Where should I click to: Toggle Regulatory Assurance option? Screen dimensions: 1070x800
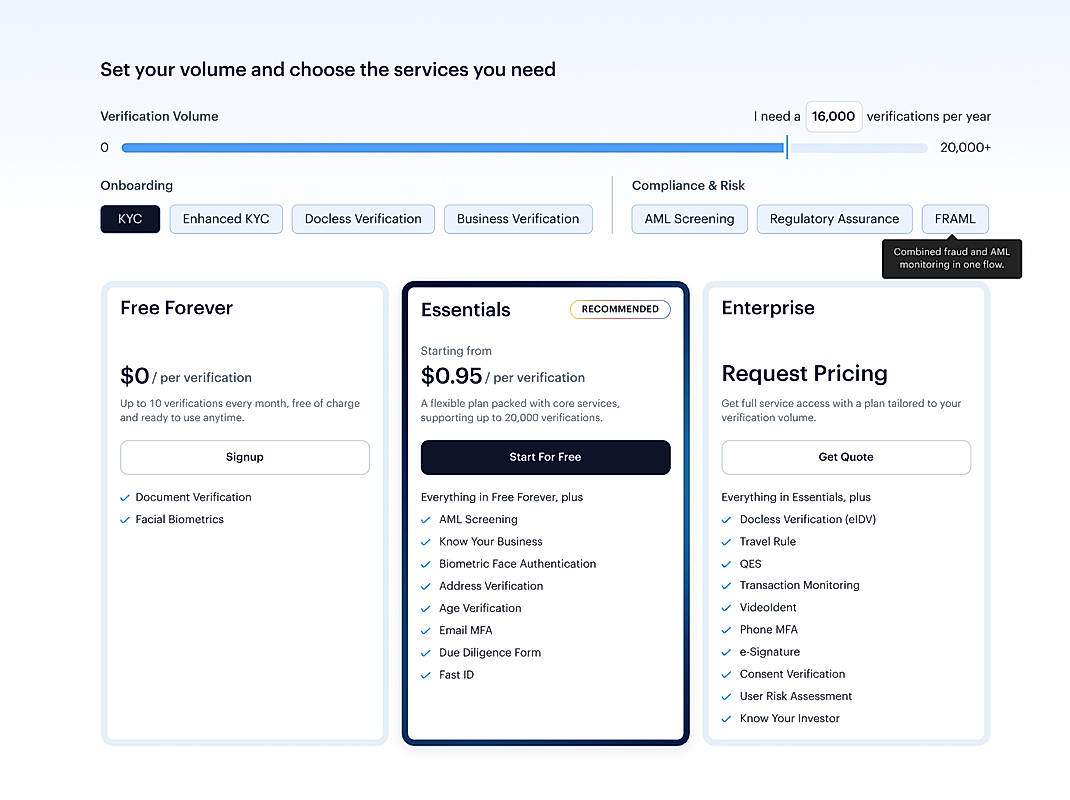[835, 219]
